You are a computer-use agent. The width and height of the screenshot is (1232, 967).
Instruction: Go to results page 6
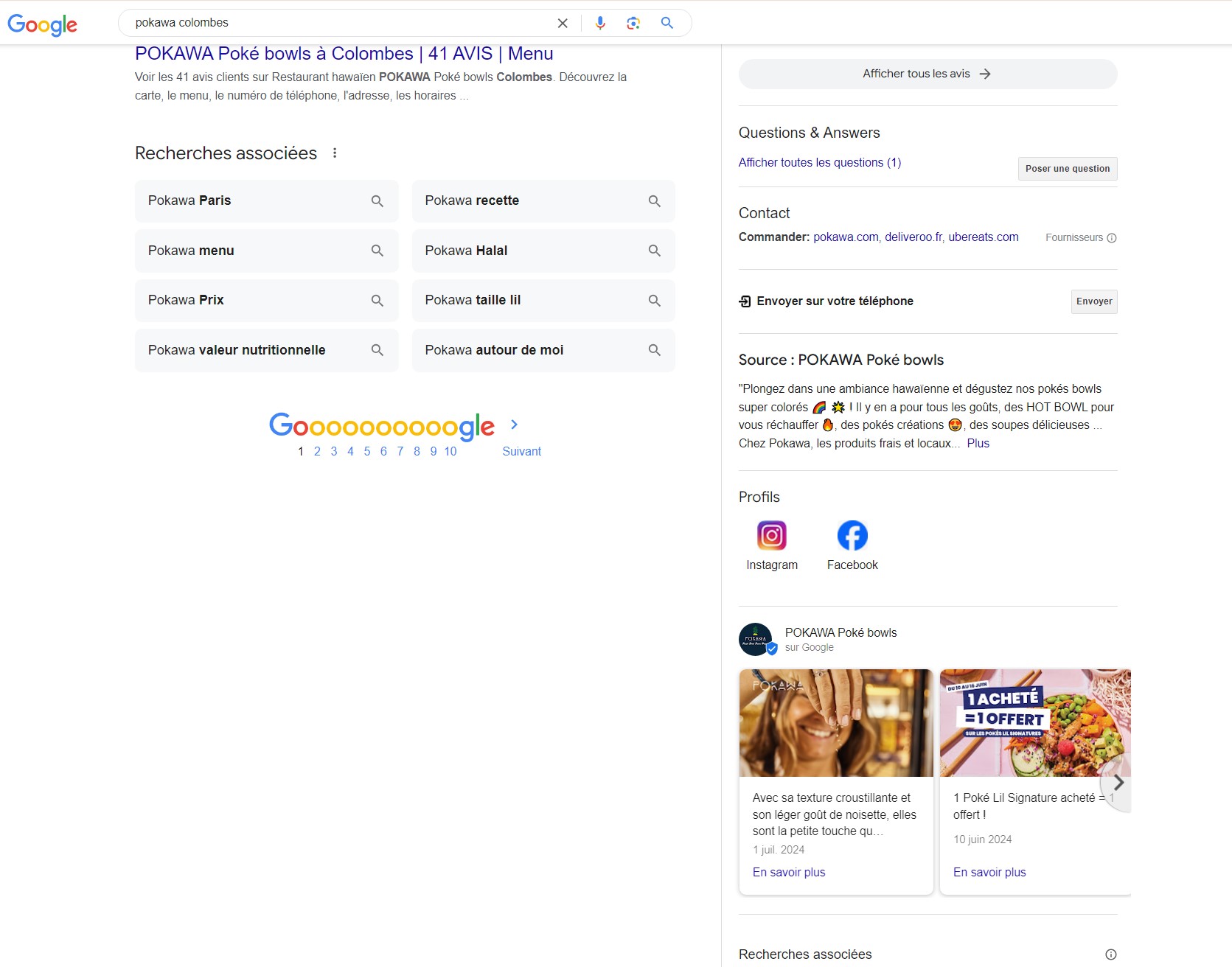383,451
